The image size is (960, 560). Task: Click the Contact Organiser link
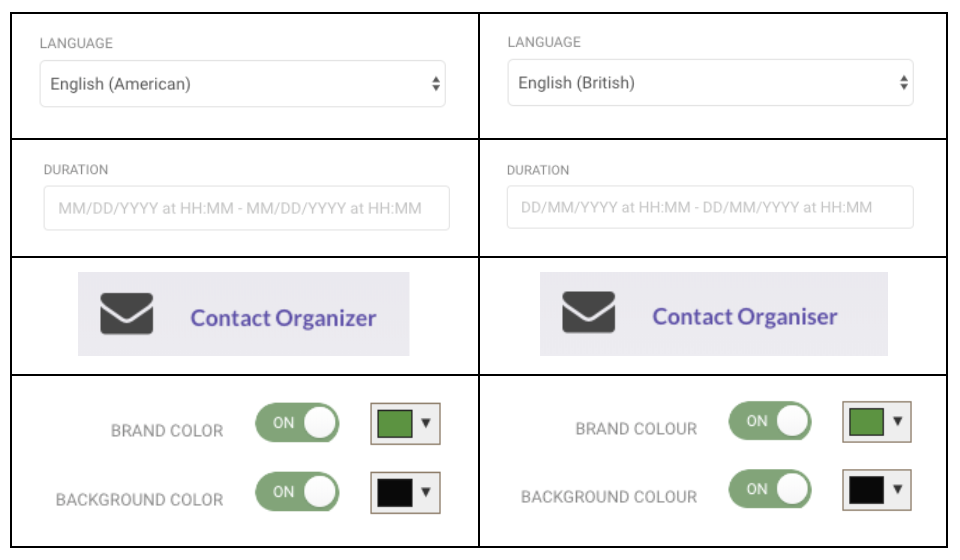click(x=744, y=316)
